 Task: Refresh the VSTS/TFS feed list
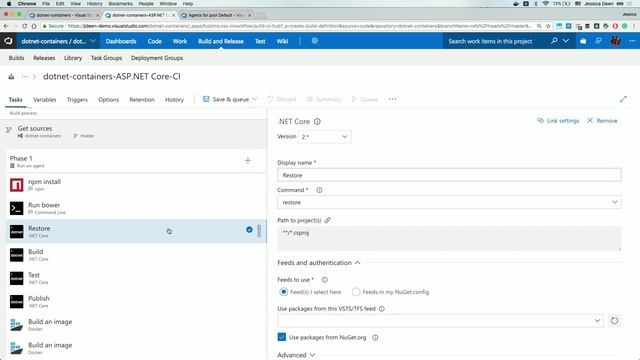click(x=614, y=320)
